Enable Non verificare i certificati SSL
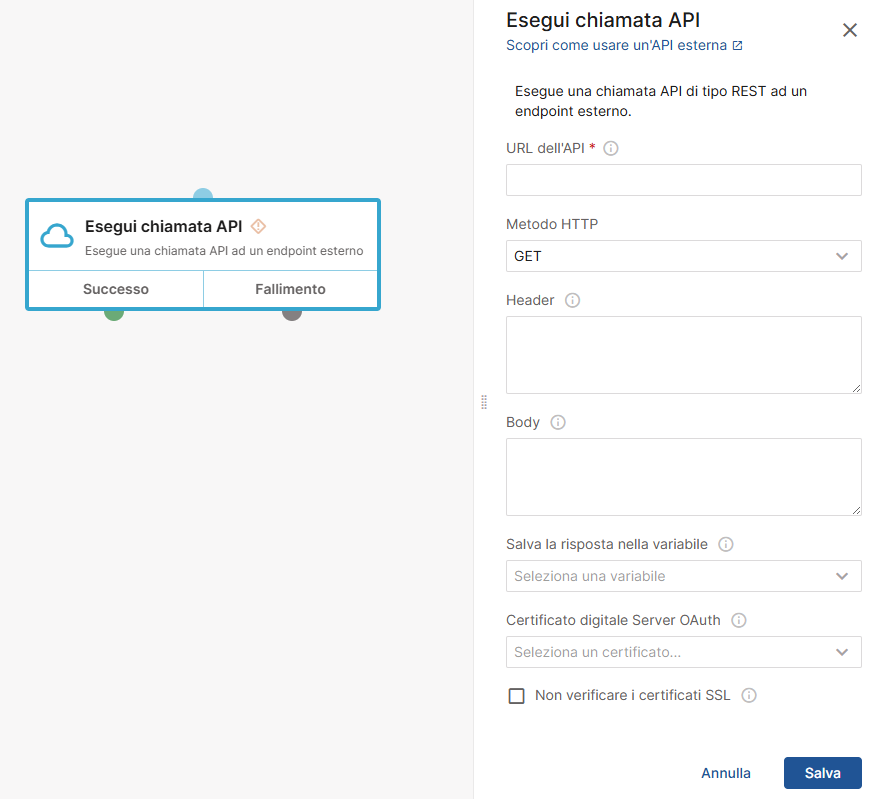The width and height of the screenshot is (879, 799). coord(517,696)
